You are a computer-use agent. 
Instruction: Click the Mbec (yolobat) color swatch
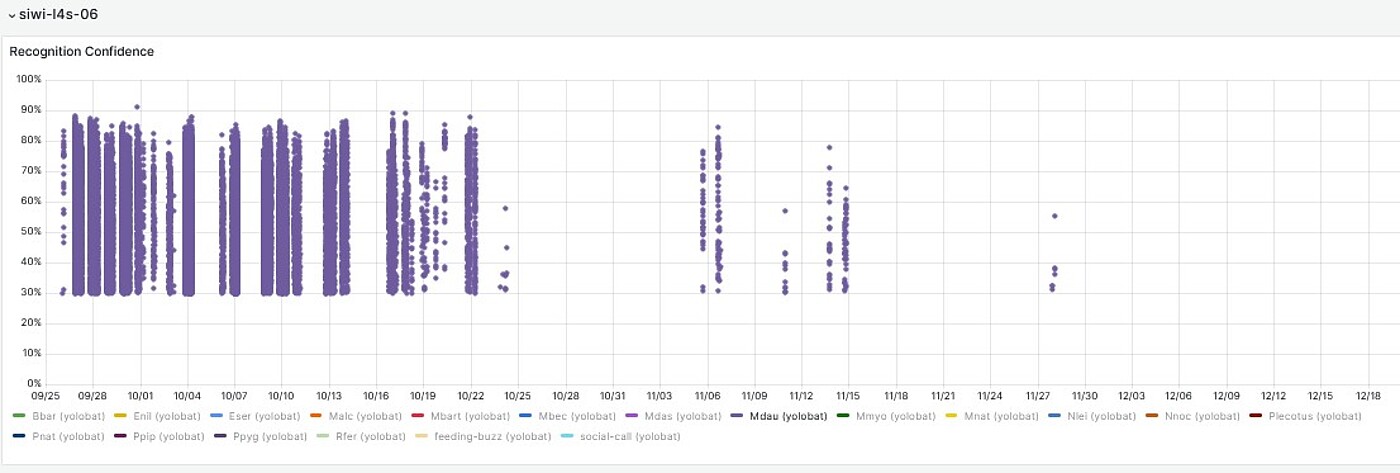(526, 415)
